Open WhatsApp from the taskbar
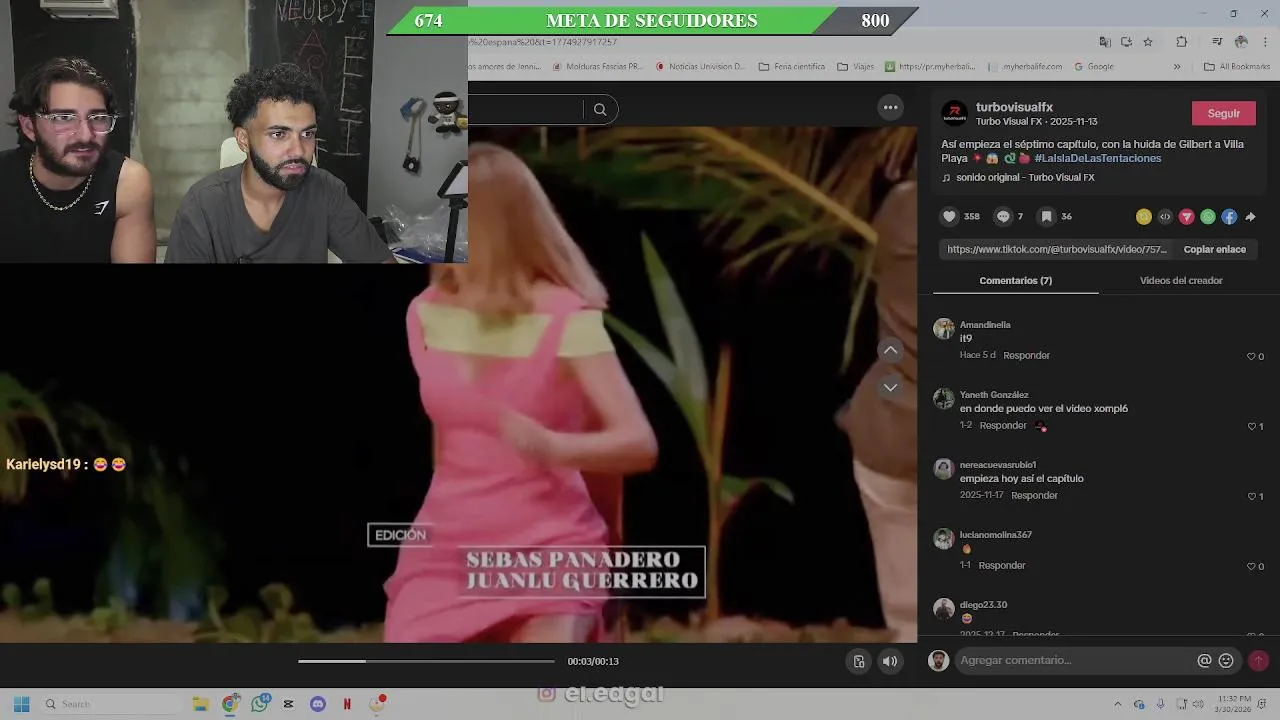The image size is (1280, 720). (x=260, y=703)
